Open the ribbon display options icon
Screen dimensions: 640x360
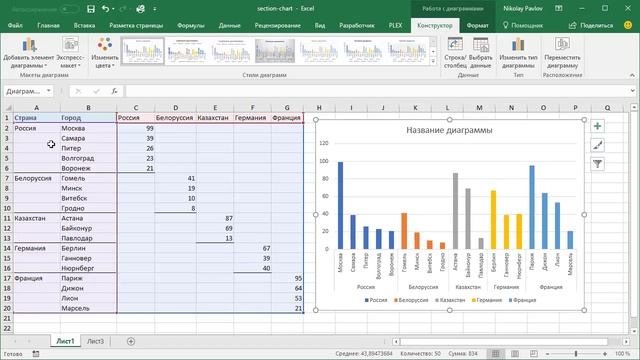(559, 9)
